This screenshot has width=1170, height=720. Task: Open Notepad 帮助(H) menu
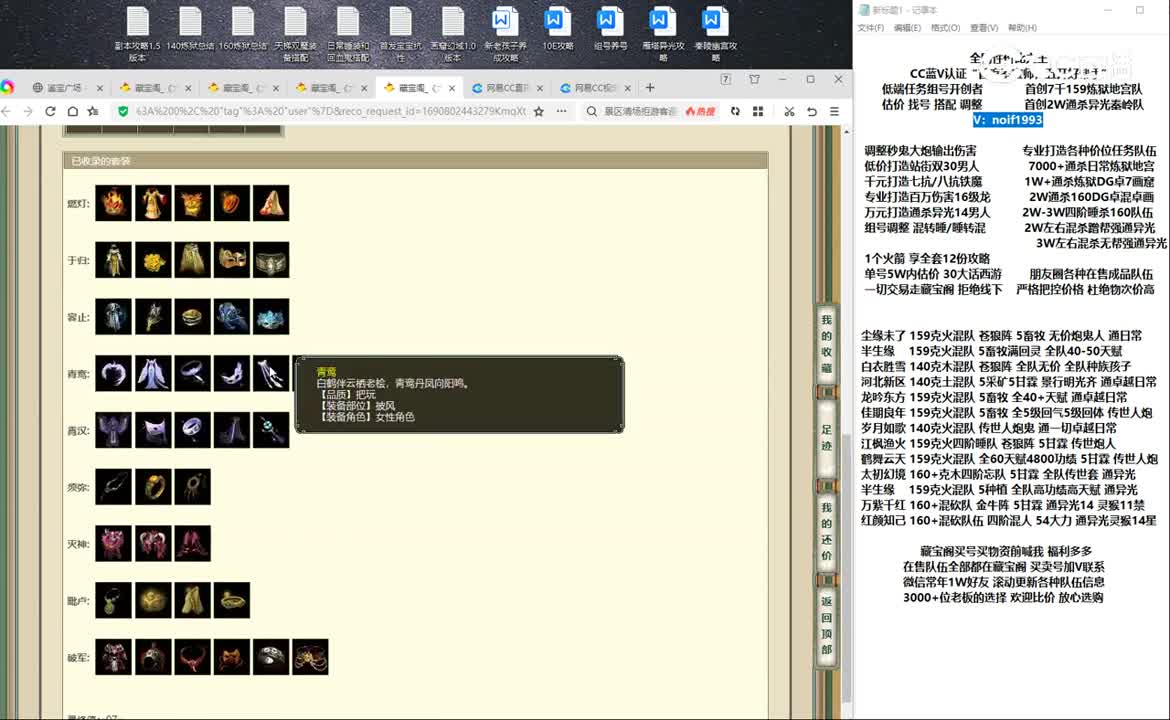tap(1022, 28)
